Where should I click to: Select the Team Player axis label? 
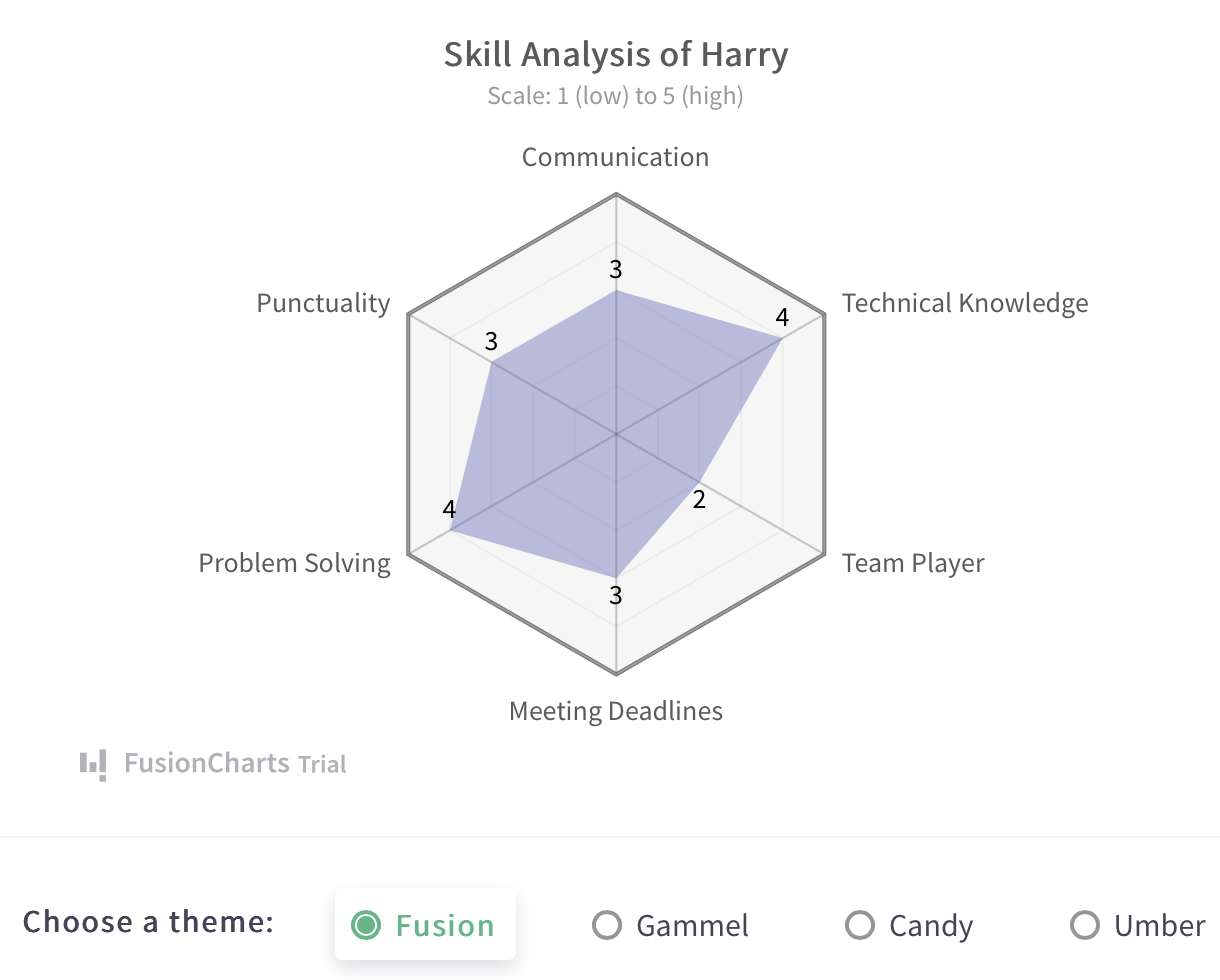tap(913, 563)
